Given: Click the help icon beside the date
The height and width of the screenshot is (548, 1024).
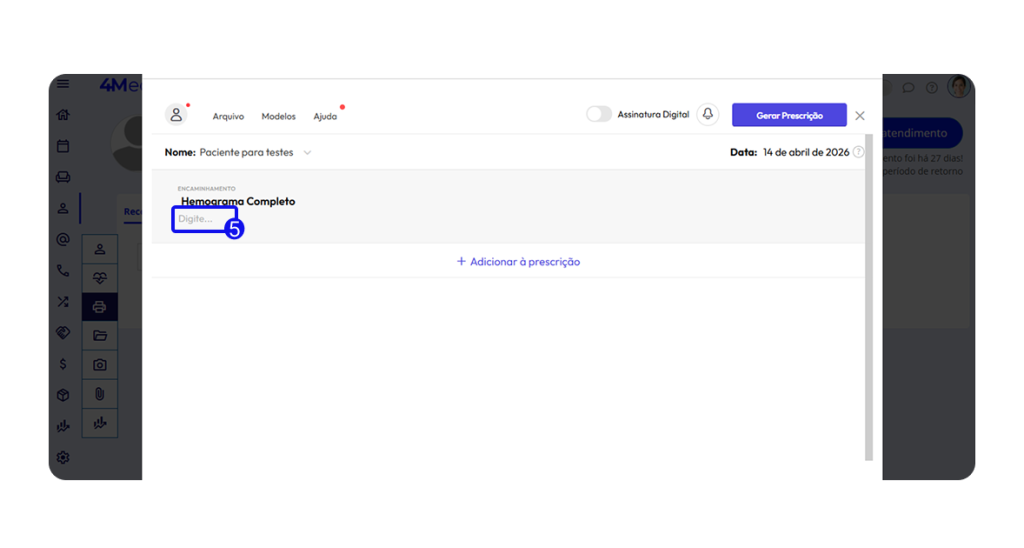Looking at the screenshot, I should pos(858,152).
